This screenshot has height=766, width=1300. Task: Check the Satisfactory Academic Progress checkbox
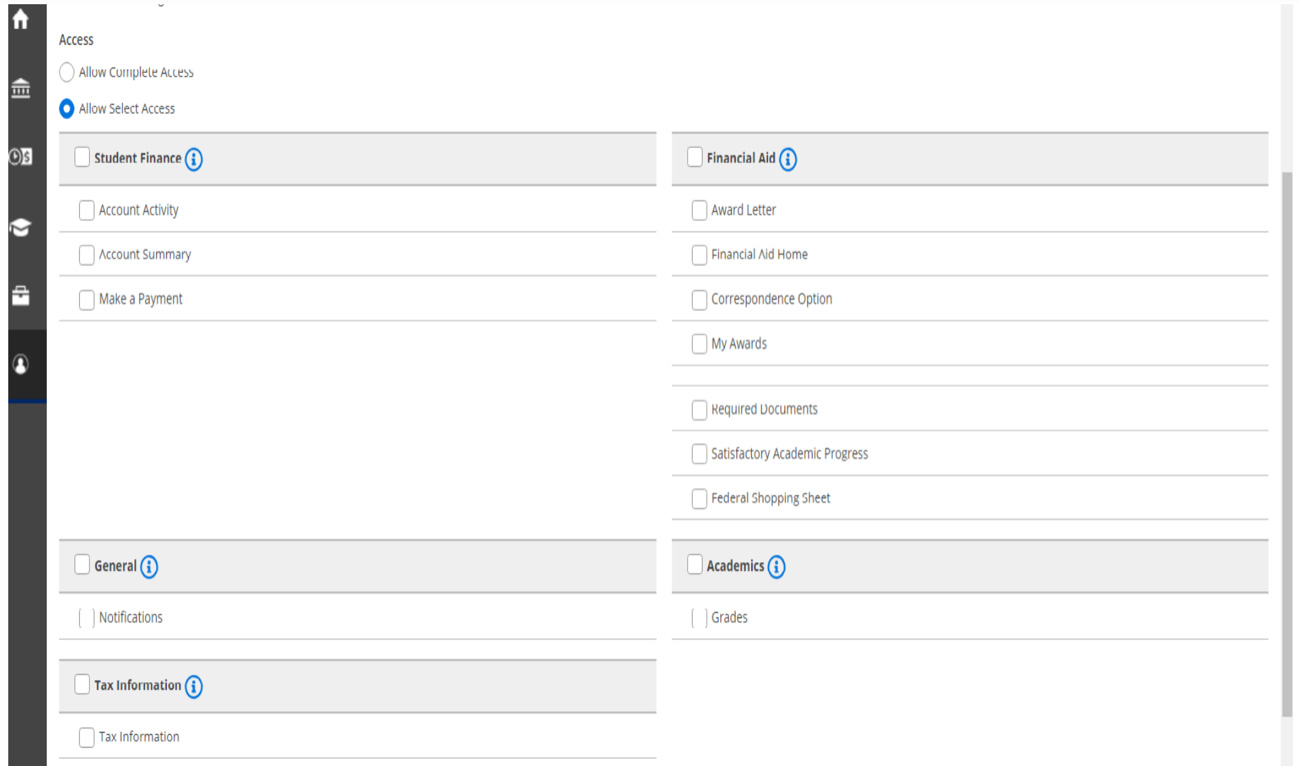click(x=700, y=454)
